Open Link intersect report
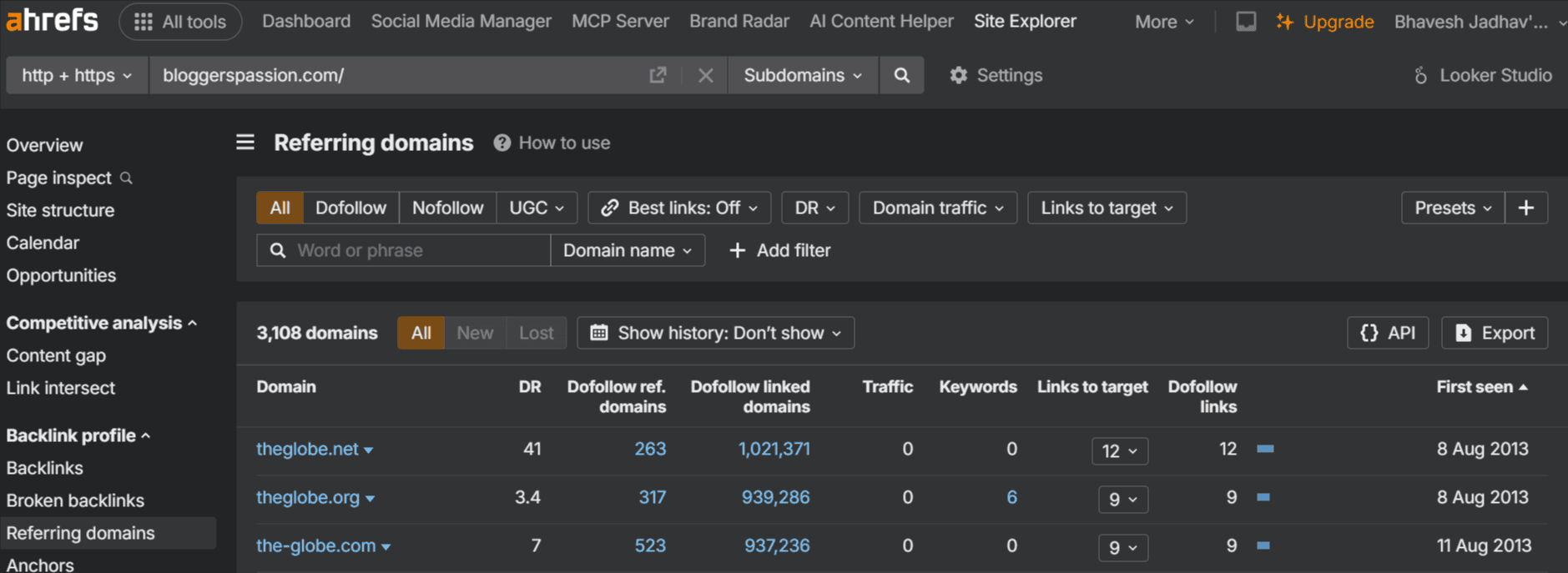The image size is (1568, 573). (x=60, y=388)
